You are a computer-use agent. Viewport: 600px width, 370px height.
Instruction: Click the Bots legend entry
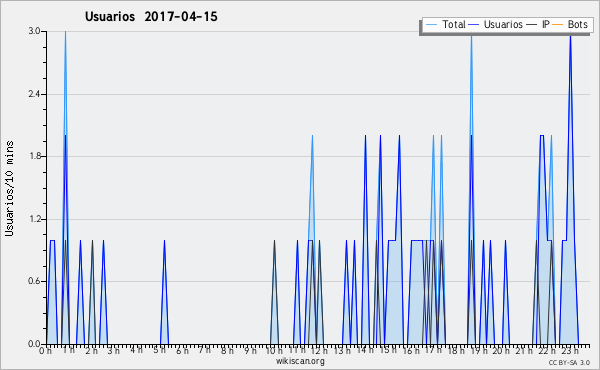[570, 24]
